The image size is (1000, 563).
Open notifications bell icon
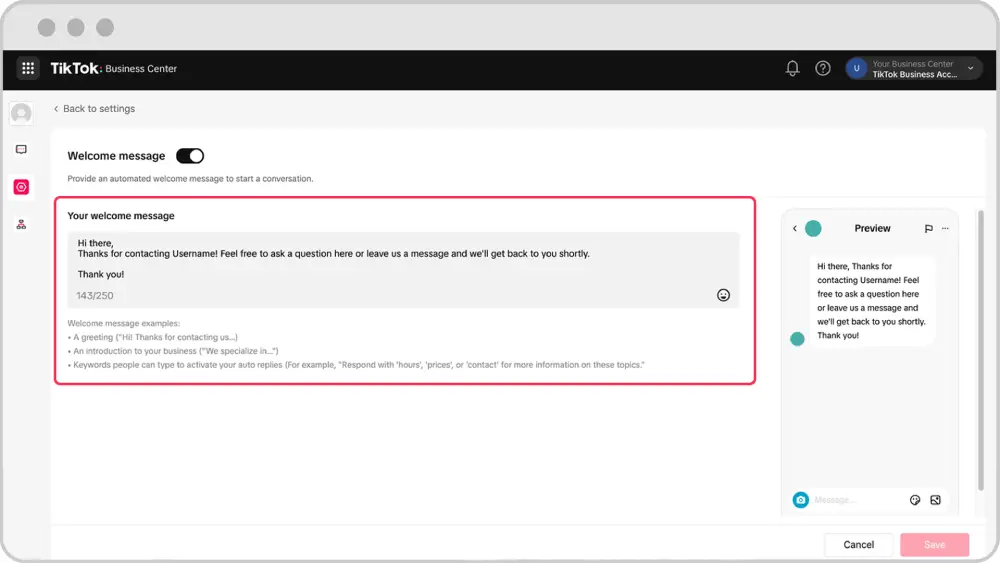[x=792, y=68]
